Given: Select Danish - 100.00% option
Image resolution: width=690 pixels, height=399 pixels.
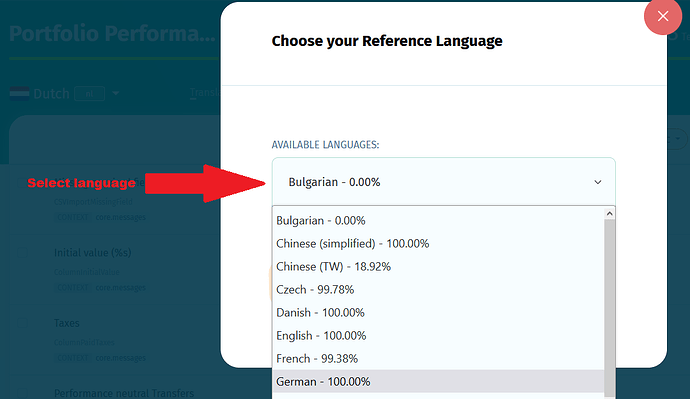Looking at the screenshot, I should (438, 312).
